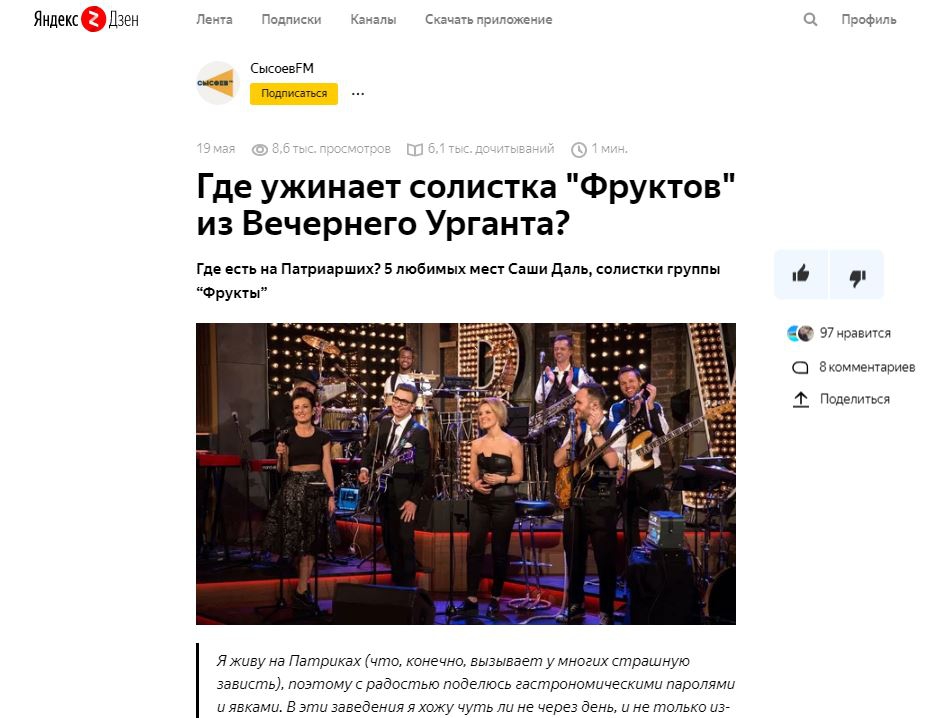Open the Каналы section
Viewport: 930px width, 718px height.
click(x=373, y=20)
